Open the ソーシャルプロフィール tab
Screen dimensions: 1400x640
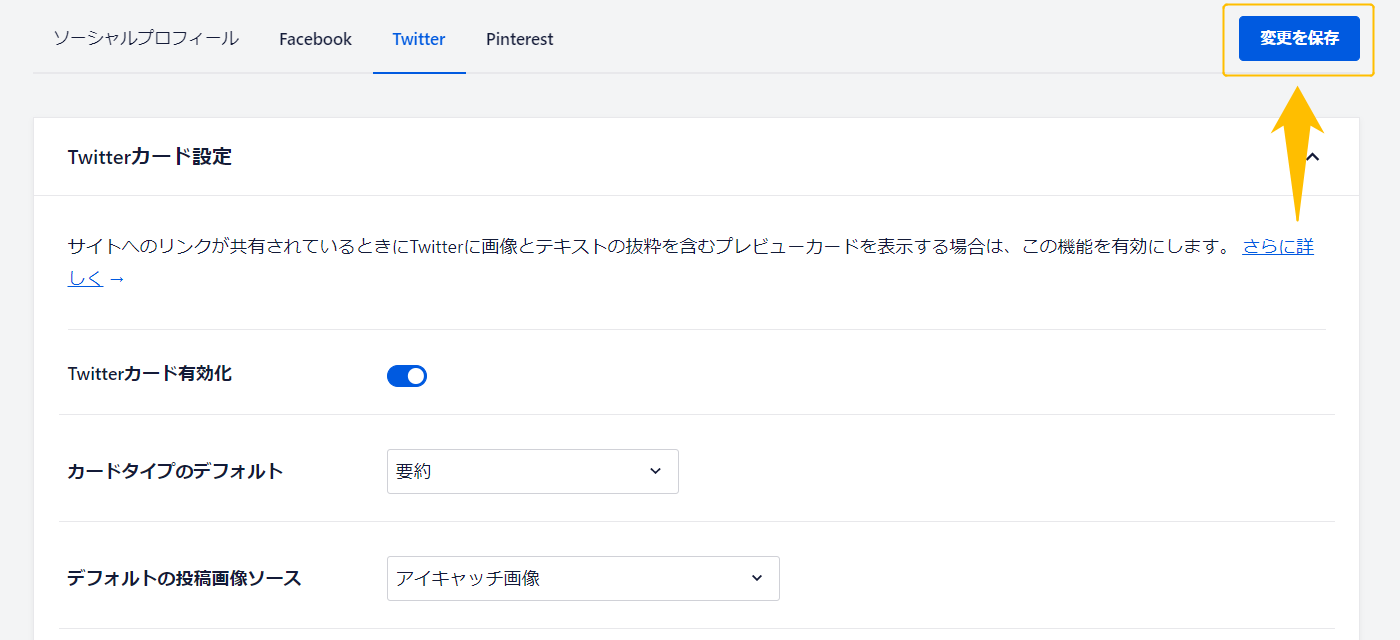click(x=146, y=39)
